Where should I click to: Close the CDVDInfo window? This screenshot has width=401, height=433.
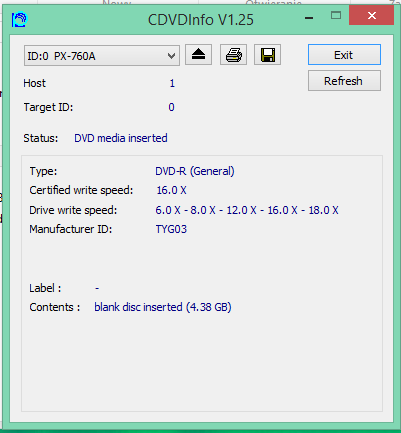[372, 15]
